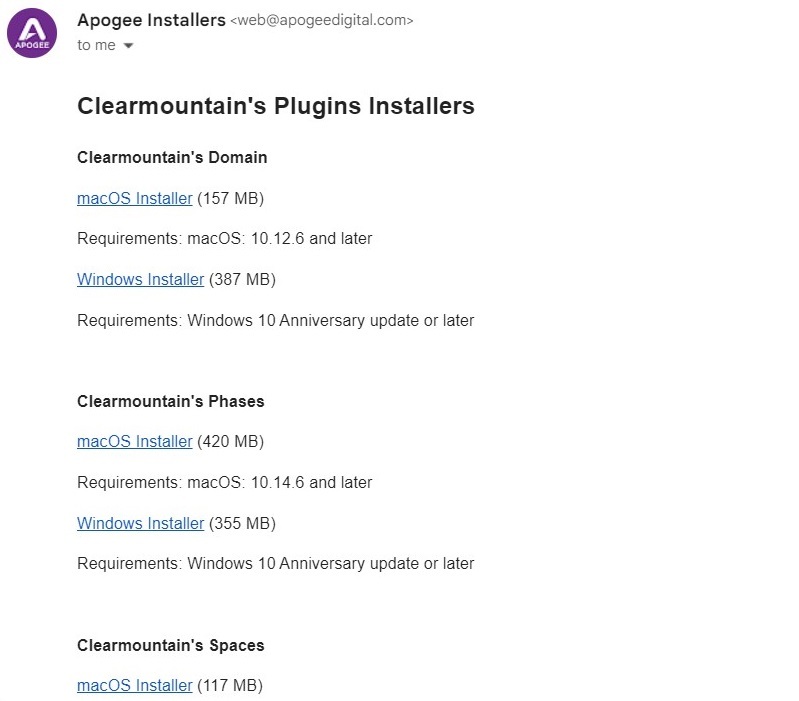Open Windows Installer link for Clearmountain's Domain

point(140,280)
